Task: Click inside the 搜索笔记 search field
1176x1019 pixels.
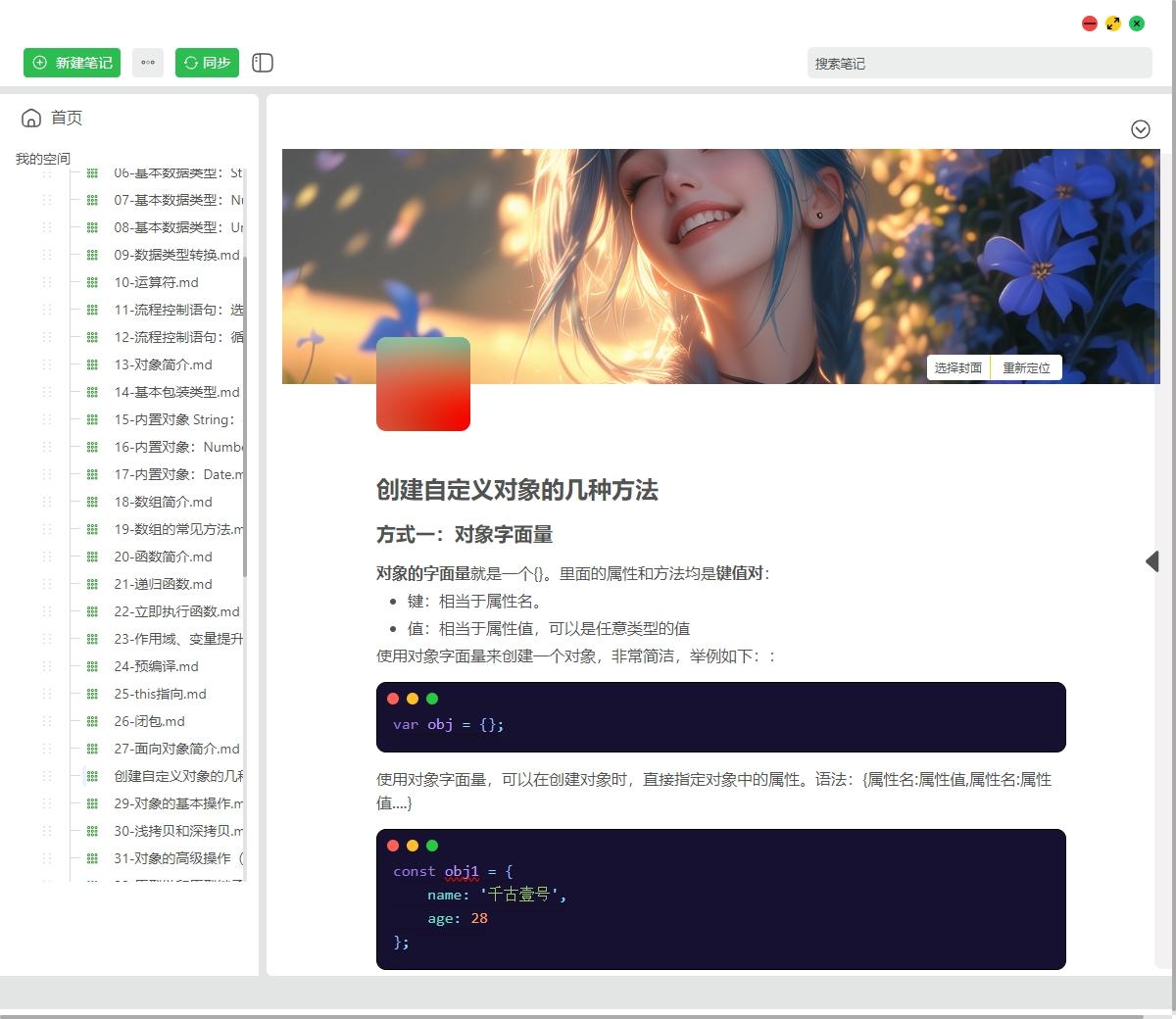Action: pyautogui.click(x=980, y=63)
